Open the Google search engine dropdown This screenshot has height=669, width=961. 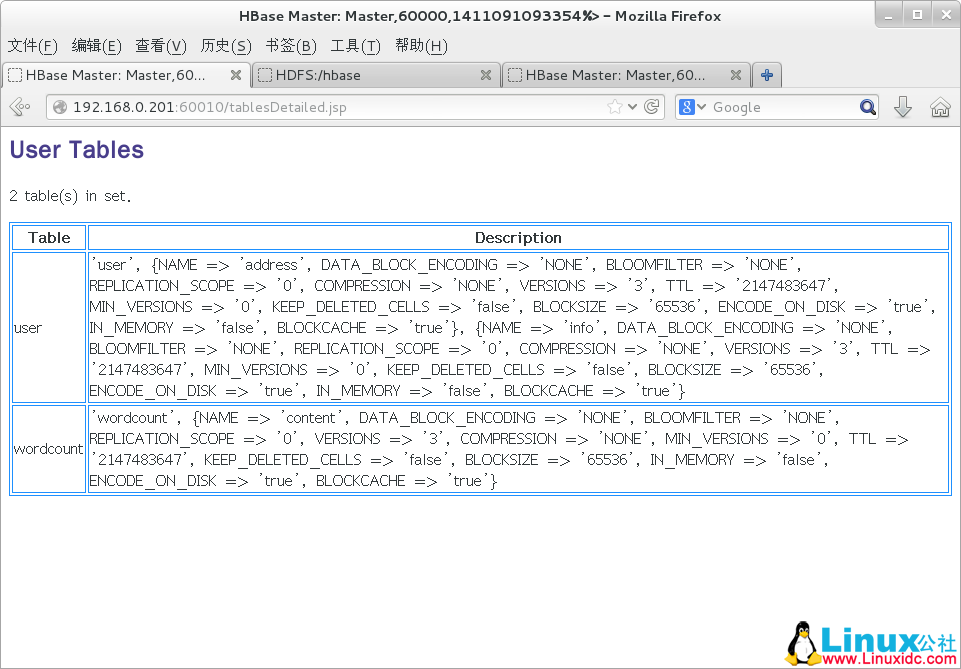click(x=702, y=107)
